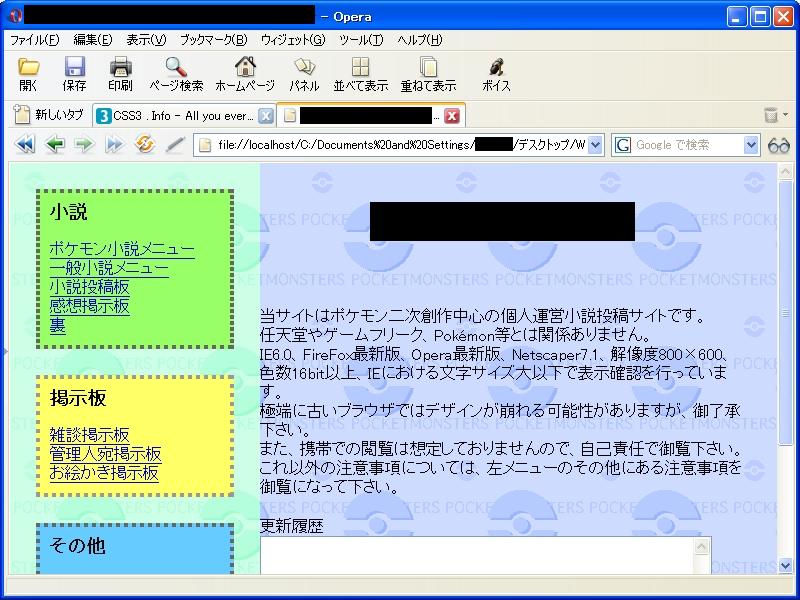Click the Google search engine icon
The height and width of the screenshot is (600, 800).
[x=623, y=145]
